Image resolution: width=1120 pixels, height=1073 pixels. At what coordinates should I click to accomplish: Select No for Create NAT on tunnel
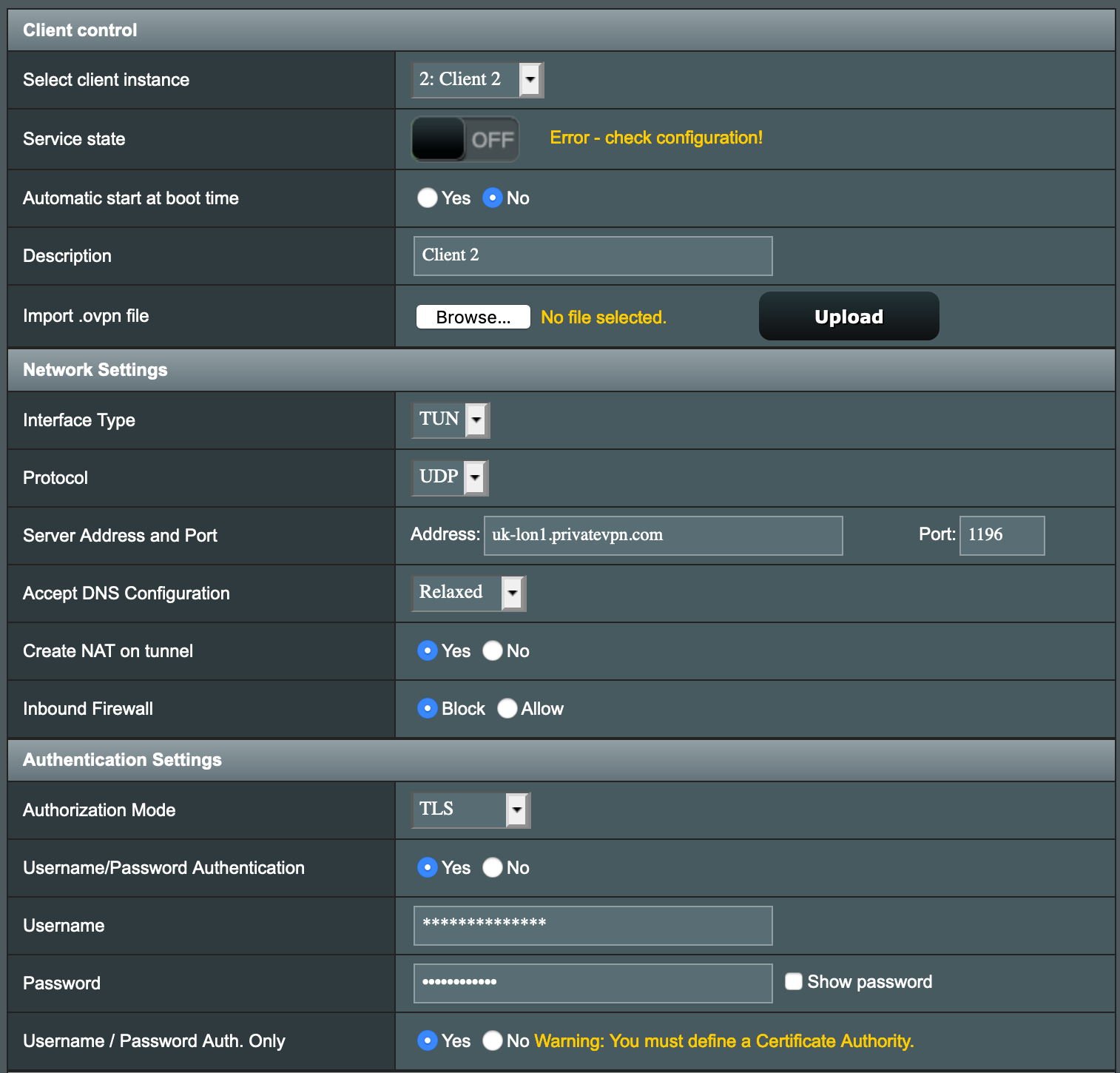point(493,650)
